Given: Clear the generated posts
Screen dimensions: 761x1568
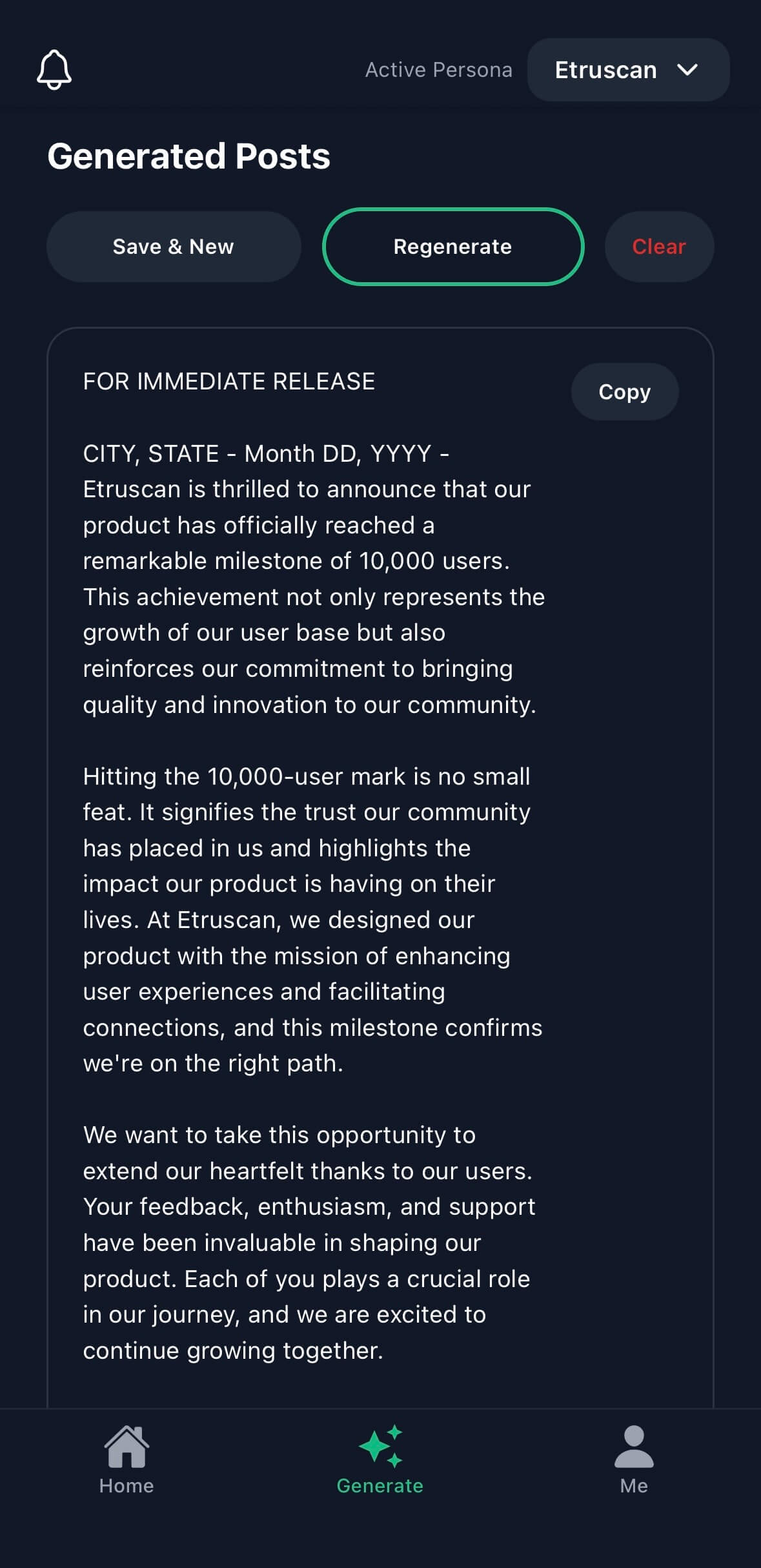Looking at the screenshot, I should (659, 247).
